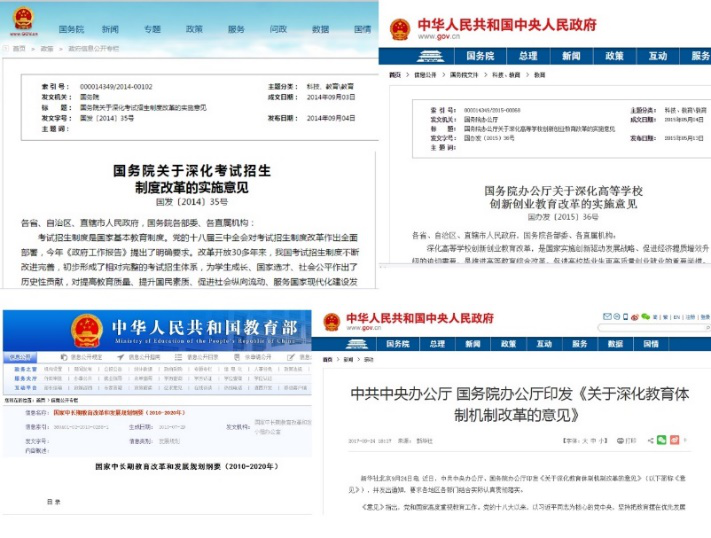Expand more share options arrow on the 2017 article
711x538 pixels.
click(x=685, y=440)
